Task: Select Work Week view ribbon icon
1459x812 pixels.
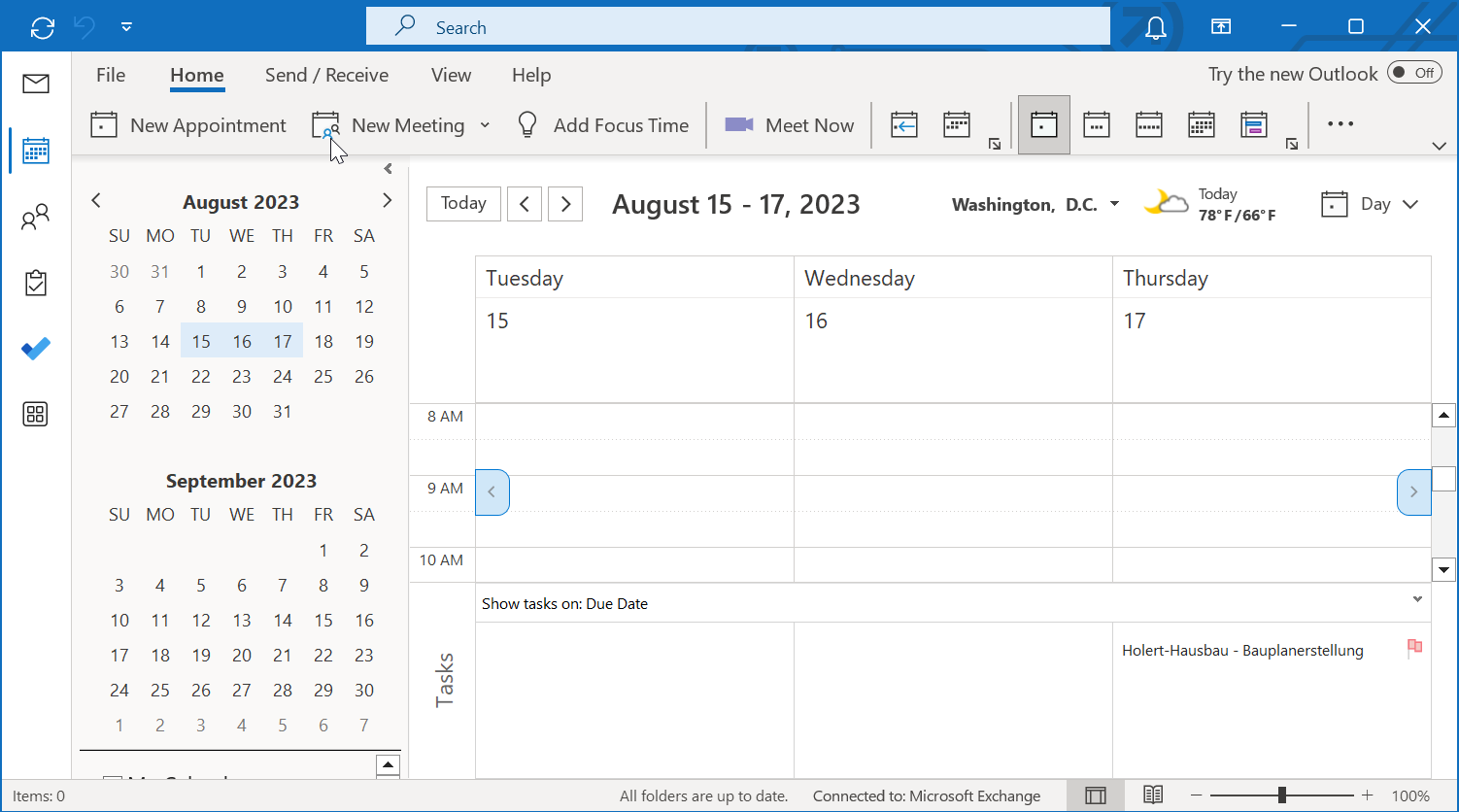Action: pos(1097,125)
